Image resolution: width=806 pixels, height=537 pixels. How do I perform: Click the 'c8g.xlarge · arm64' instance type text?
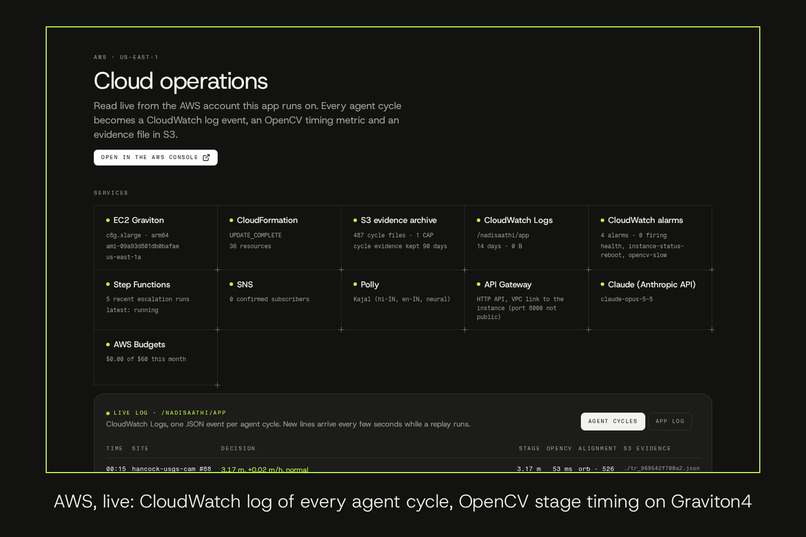tap(137, 235)
